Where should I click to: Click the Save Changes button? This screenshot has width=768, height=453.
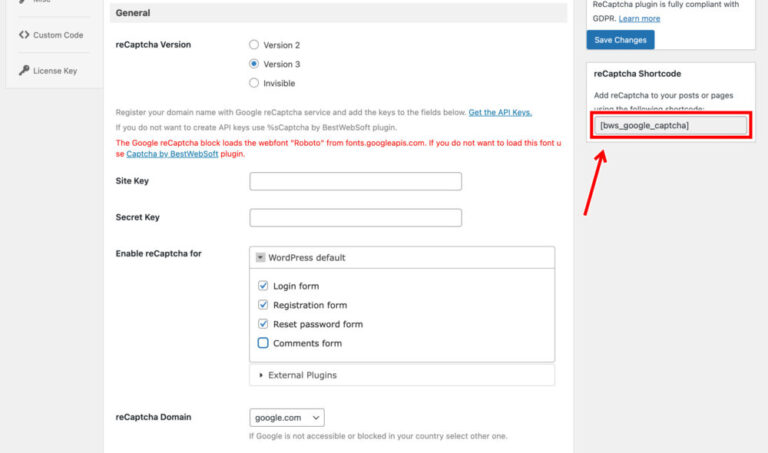point(621,40)
